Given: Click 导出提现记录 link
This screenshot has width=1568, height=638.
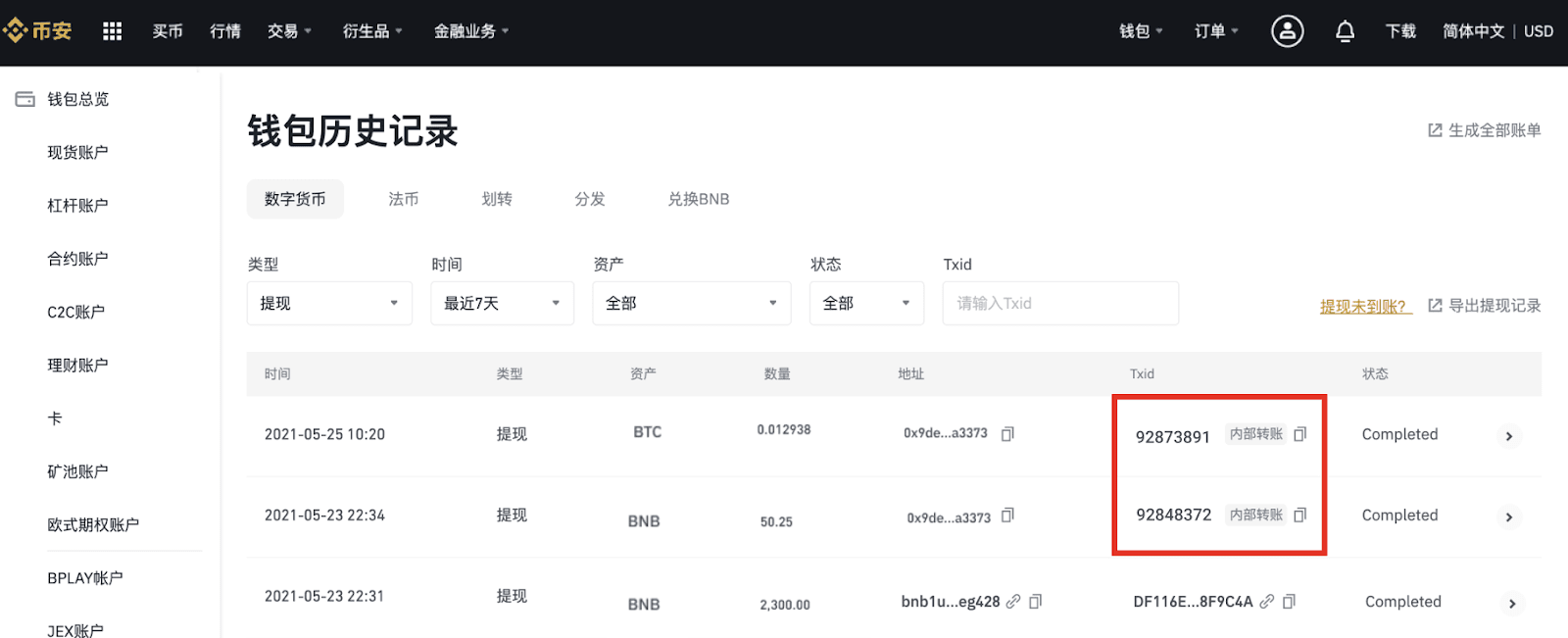Looking at the screenshot, I should coord(1484,306).
